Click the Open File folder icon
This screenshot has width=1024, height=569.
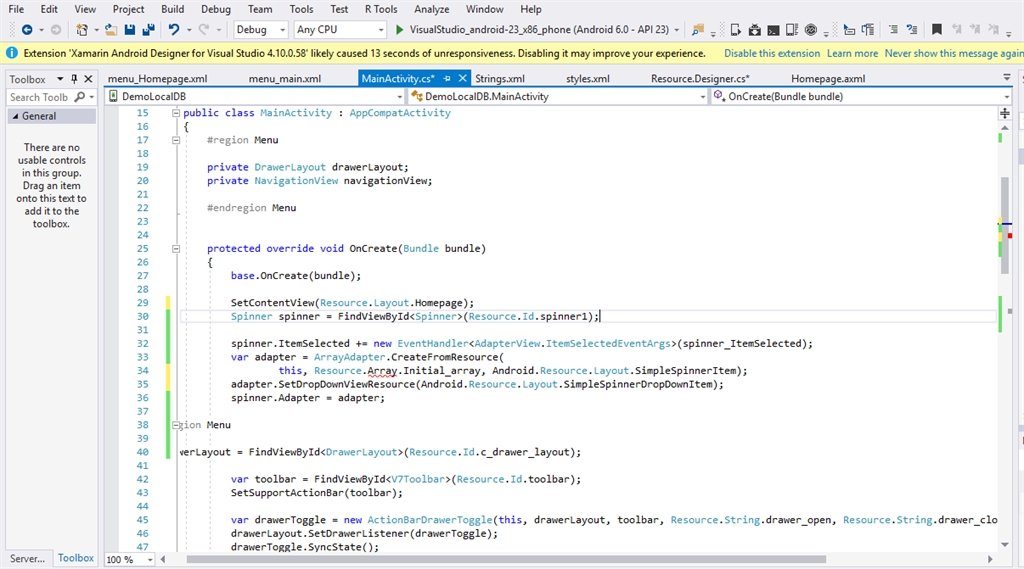point(111,29)
